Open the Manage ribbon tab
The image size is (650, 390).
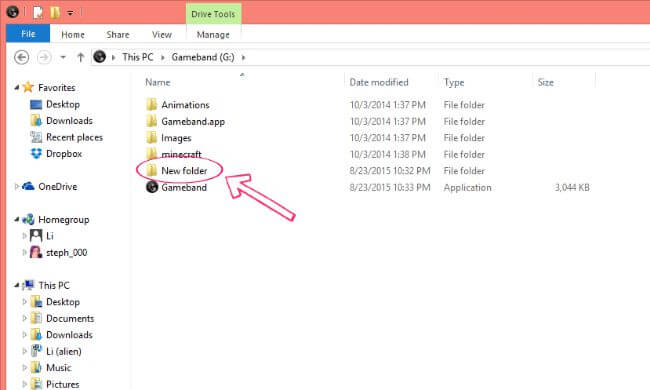(x=213, y=34)
